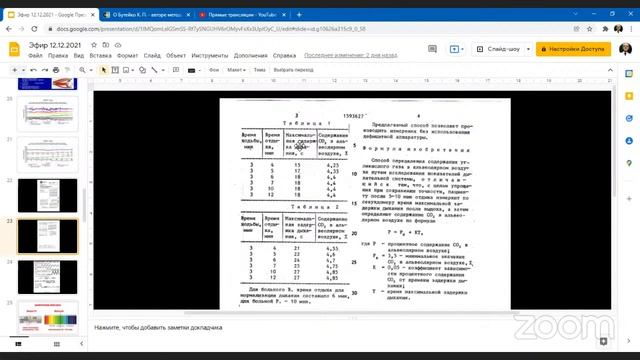Check the cloud save status icon

pyautogui.click(x=118, y=45)
